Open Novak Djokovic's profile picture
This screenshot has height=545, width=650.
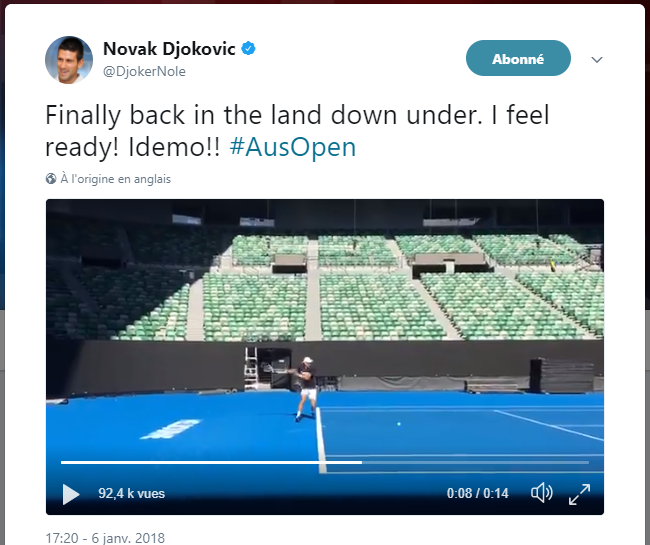coord(69,60)
